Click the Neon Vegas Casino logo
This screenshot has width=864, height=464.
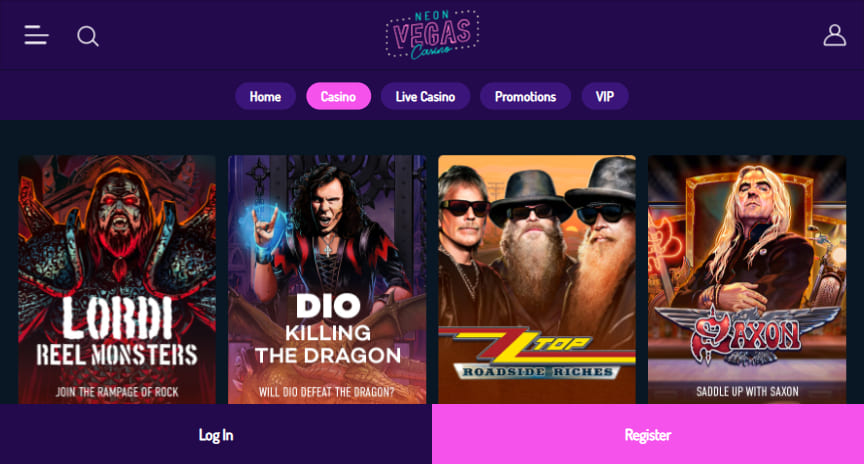coord(432,34)
